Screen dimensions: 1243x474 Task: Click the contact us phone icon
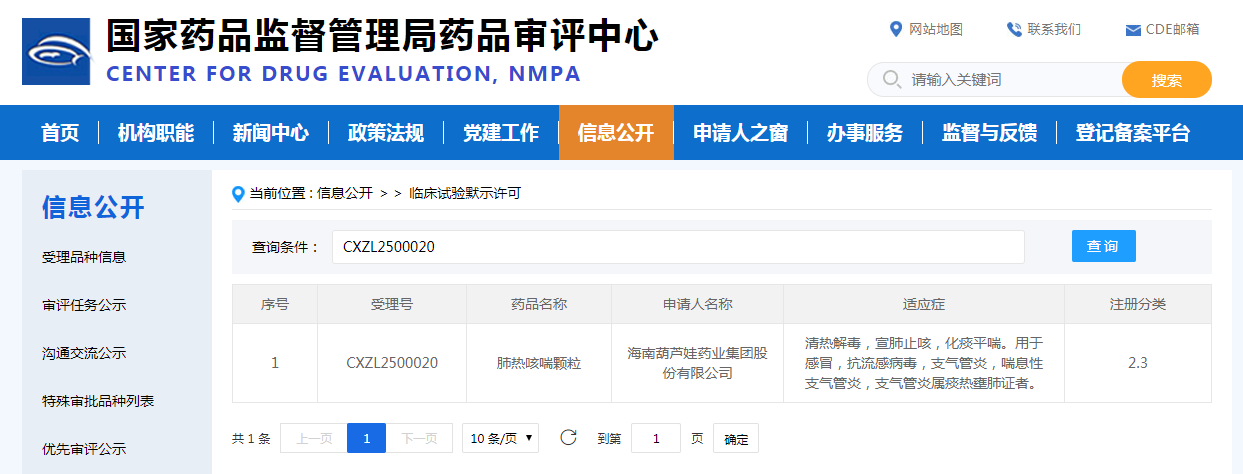[1014, 29]
